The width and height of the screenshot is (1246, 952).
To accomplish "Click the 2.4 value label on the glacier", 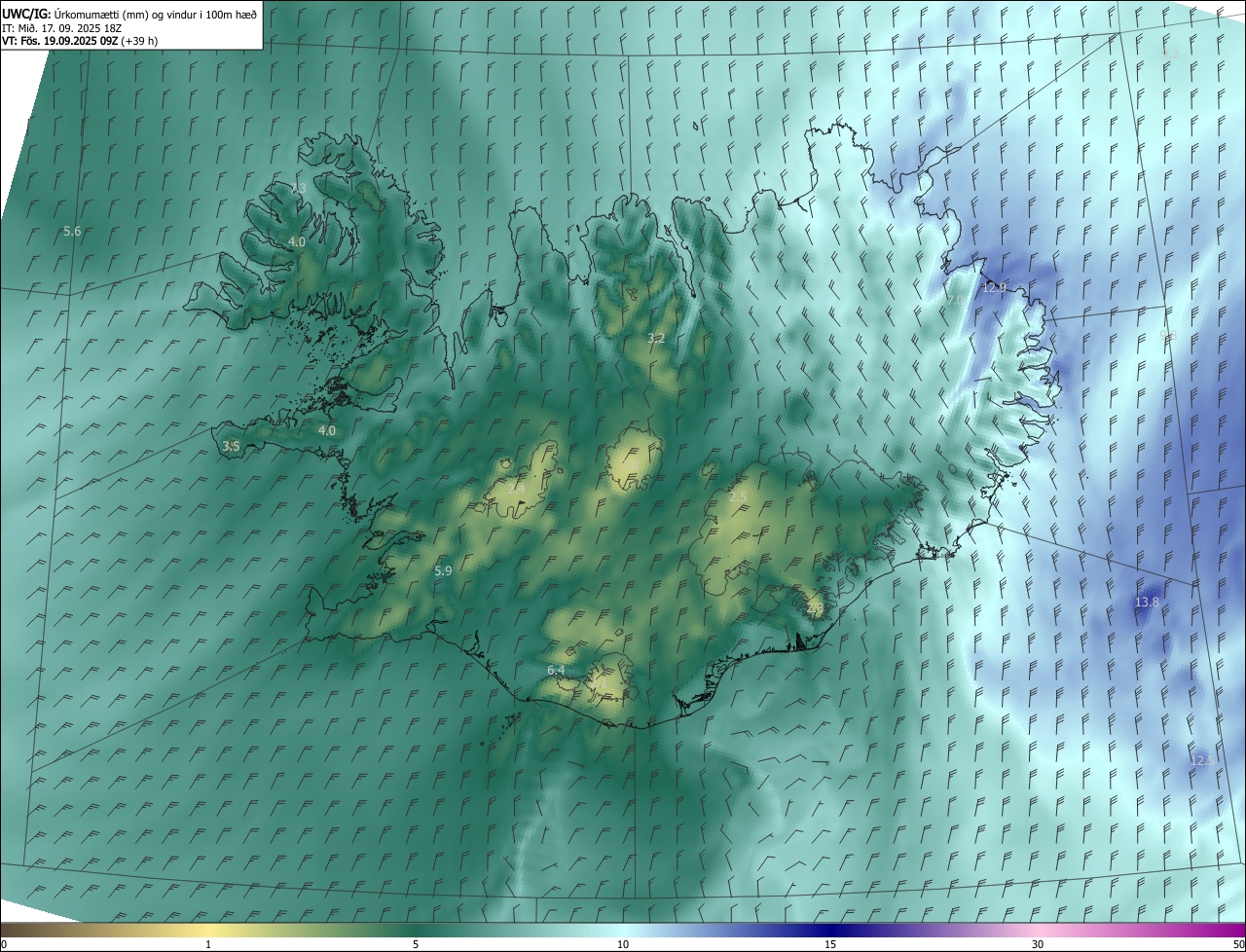I will (516, 489).
